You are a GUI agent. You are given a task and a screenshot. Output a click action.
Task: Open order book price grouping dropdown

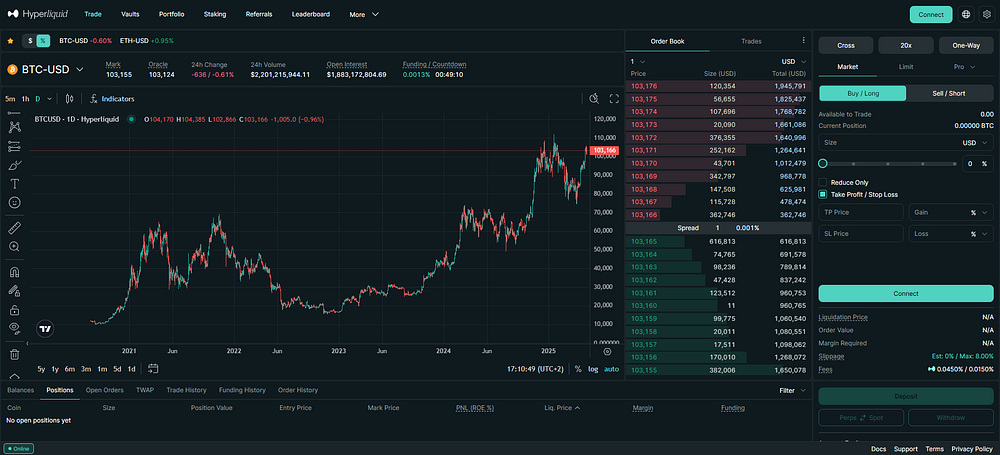pos(638,62)
